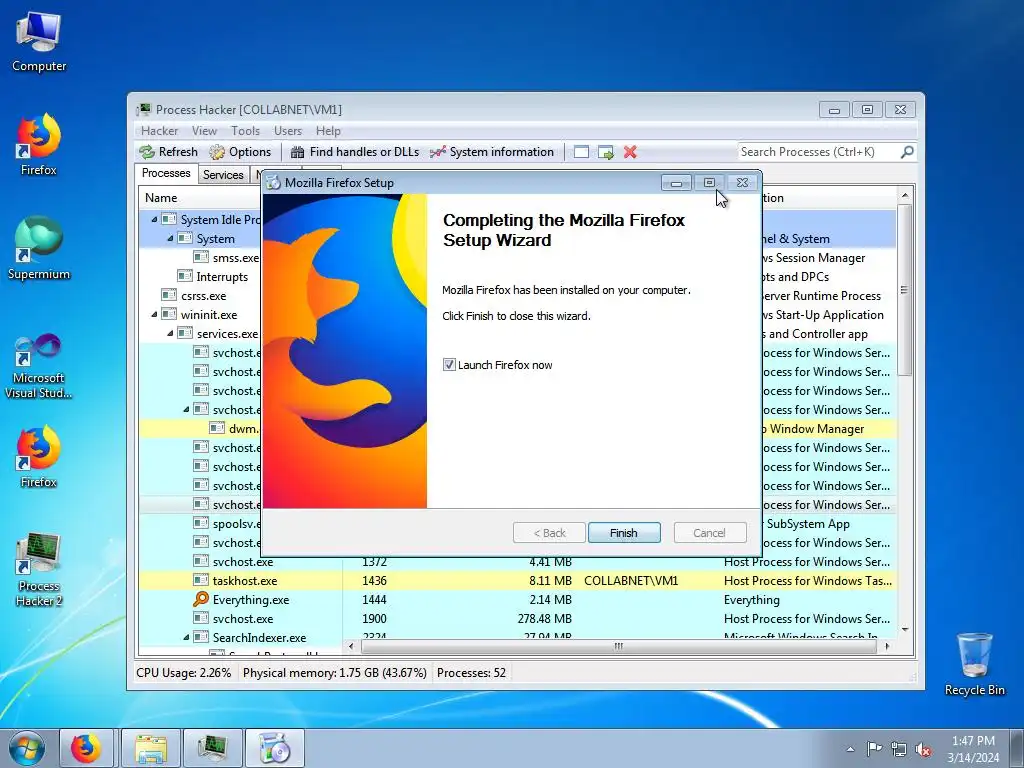This screenshot has height=768, width=1024.
Task: Select the Everything.exe process row
Action: (518, 600)
